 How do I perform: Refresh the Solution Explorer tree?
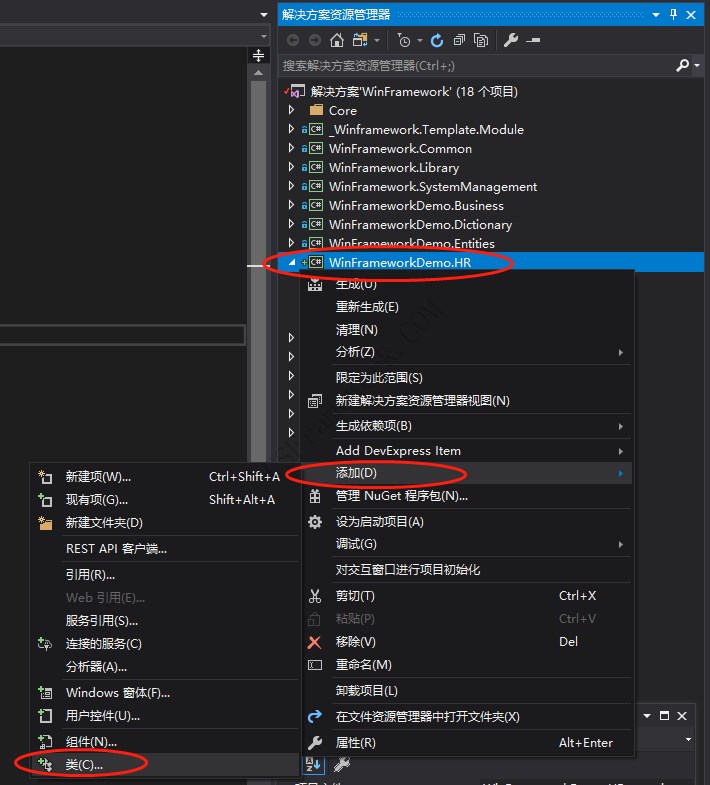437,40
